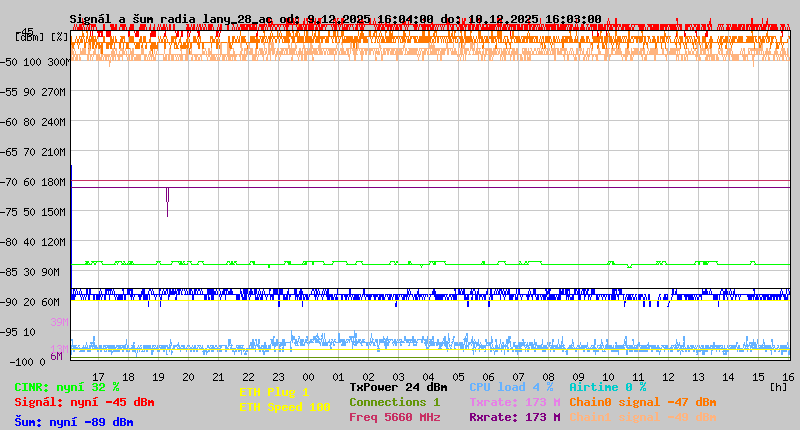Click the 'Connections 1' legend label
The image size is (800, 430).
pyautogui.click(x=394, y=402)
